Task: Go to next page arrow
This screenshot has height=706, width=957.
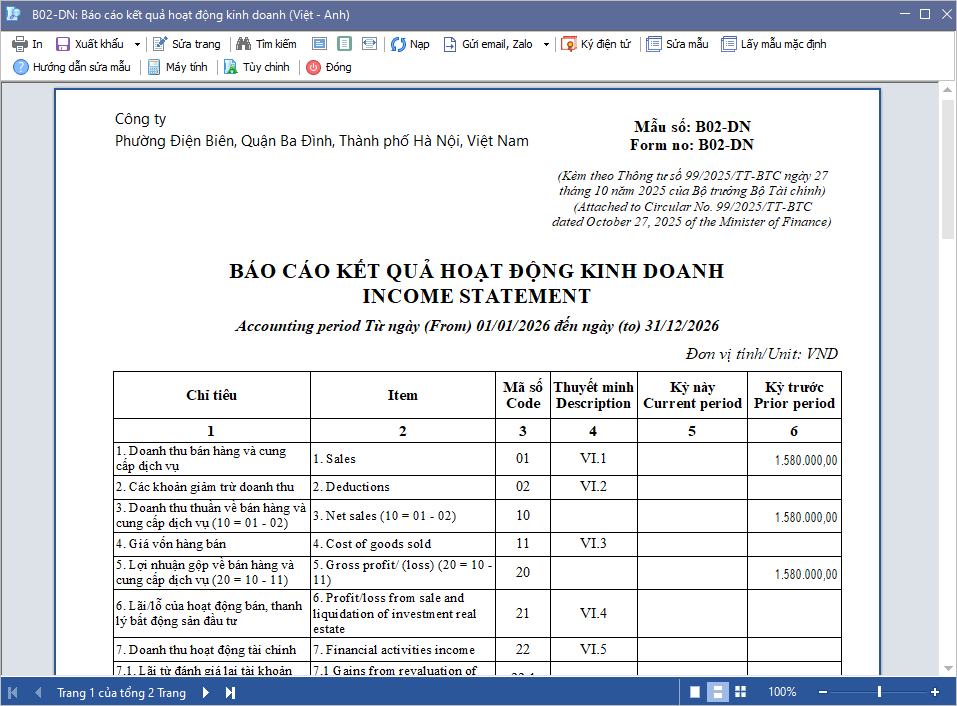Action: pyautogui.click(x=206, y=693)
